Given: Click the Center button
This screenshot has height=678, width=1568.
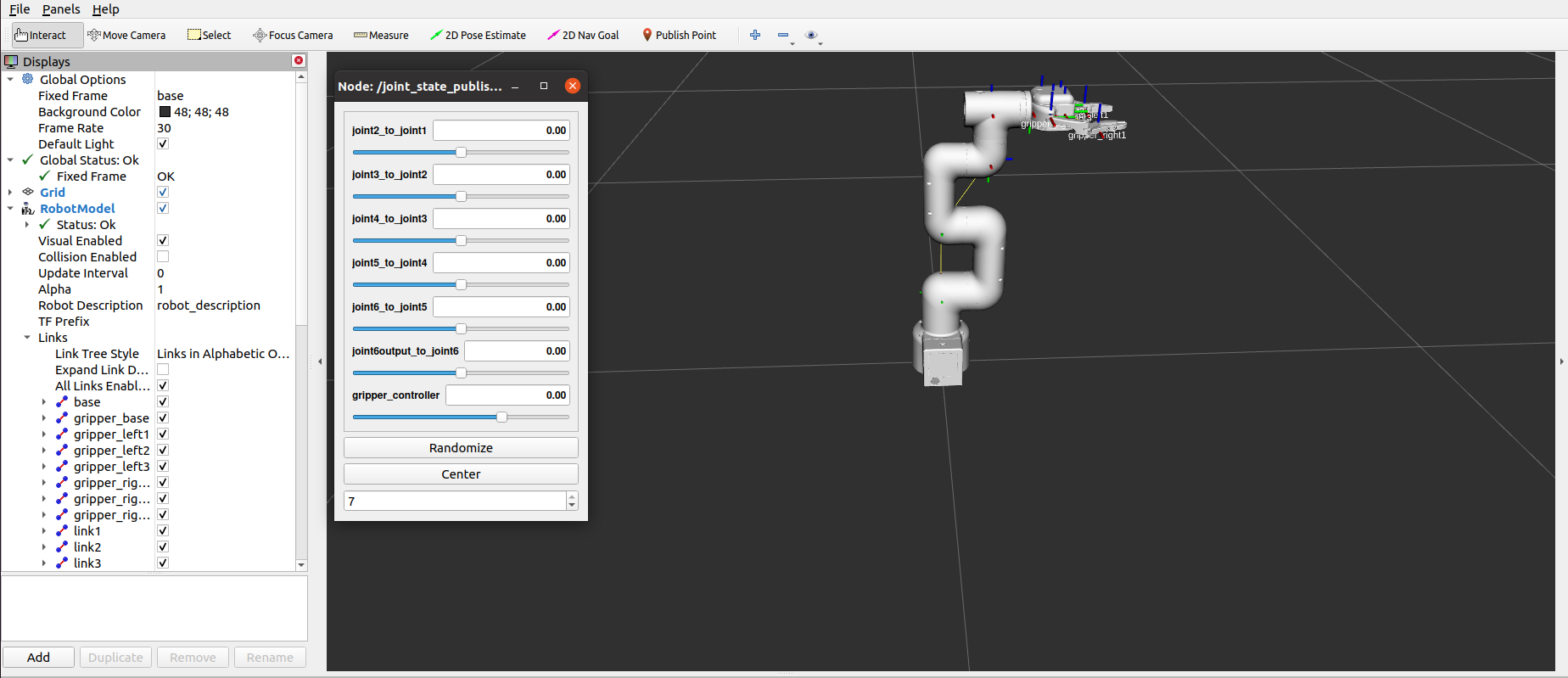Looking at the screenshot, I should pyautogui.click(x=461, y=474).
